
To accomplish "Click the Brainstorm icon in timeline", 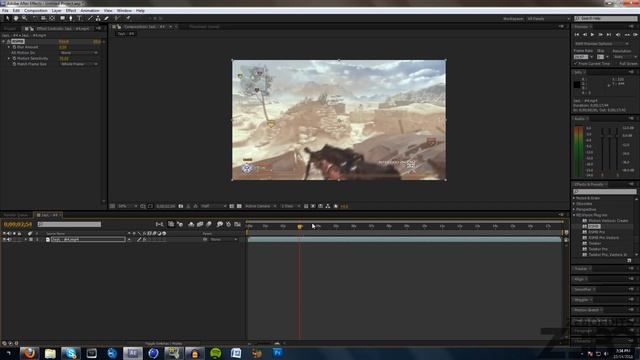I will tap(220, 224).
